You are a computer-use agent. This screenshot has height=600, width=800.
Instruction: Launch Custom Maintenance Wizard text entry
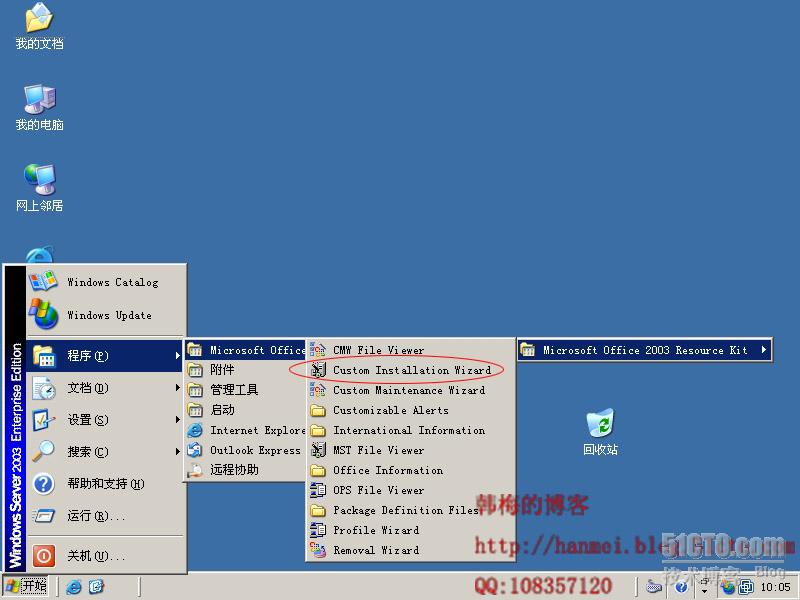[409, 390]
